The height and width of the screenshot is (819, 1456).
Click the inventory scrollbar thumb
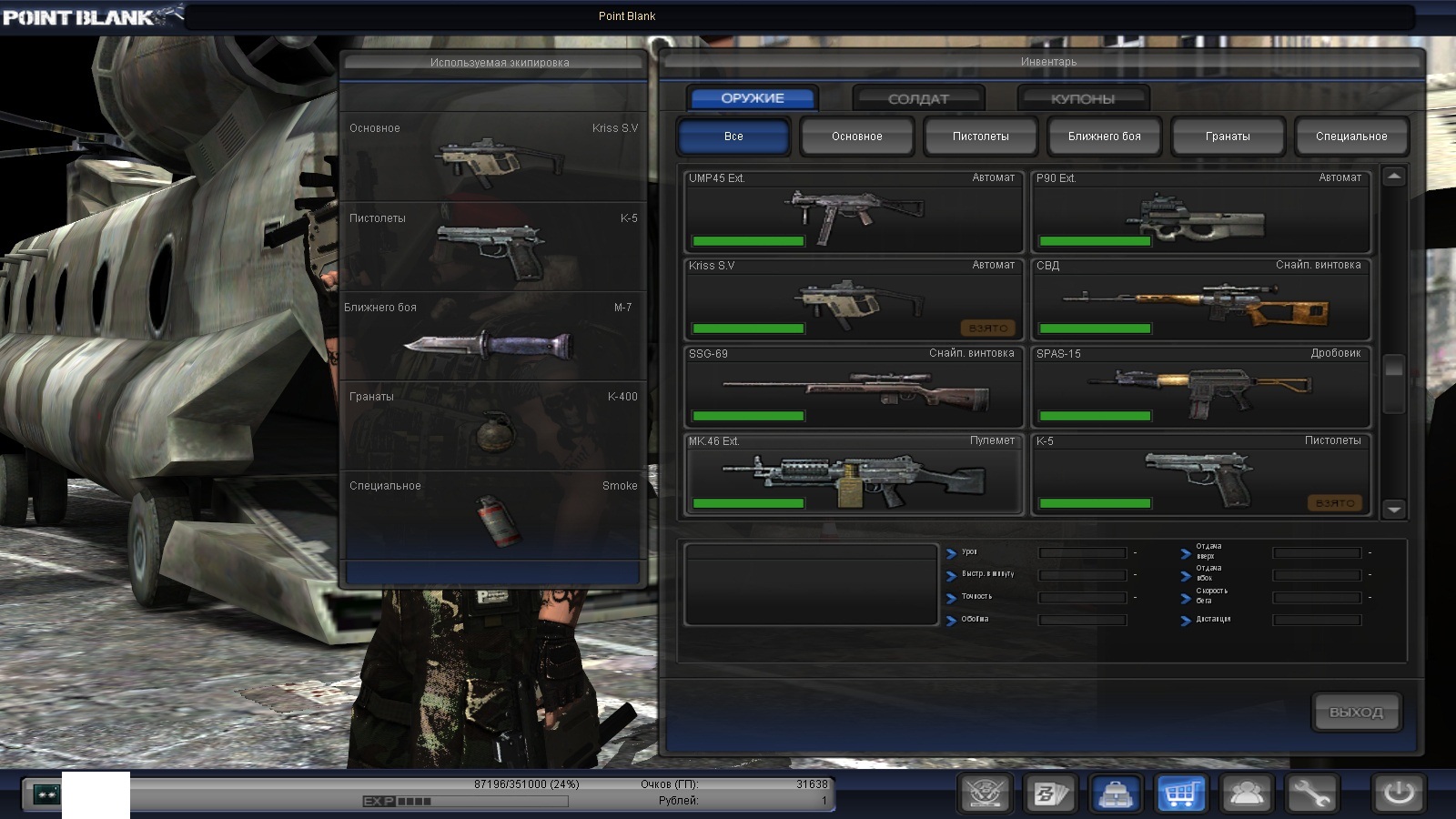pyautogui.click(x=1393, y=383)
